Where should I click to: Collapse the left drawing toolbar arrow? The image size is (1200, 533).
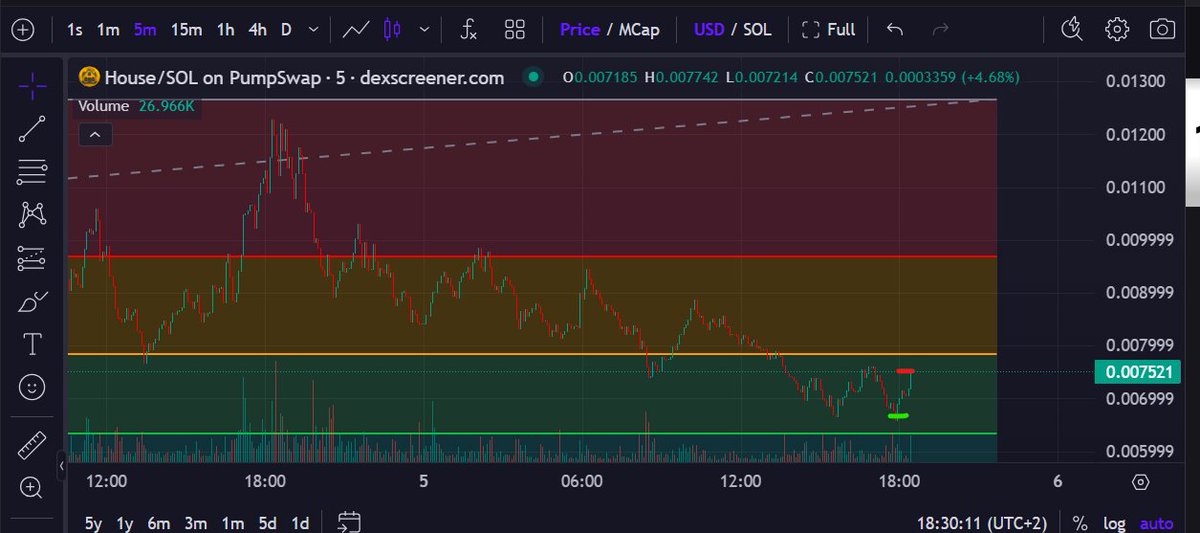pyautogui.click(x=61, y=466)
